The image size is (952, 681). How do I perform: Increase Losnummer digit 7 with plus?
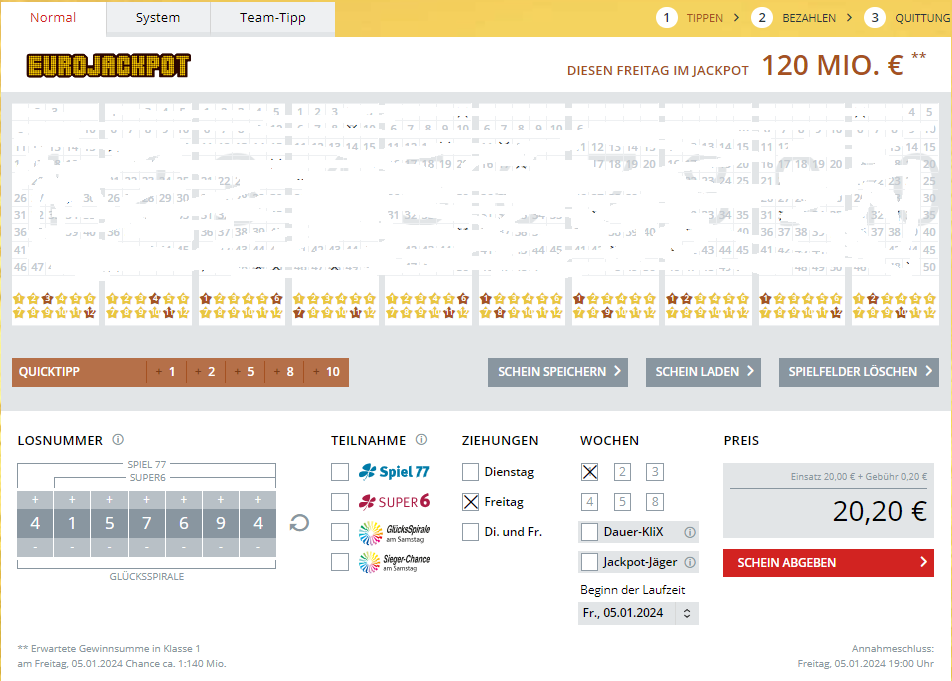click(x=146, y=500)
